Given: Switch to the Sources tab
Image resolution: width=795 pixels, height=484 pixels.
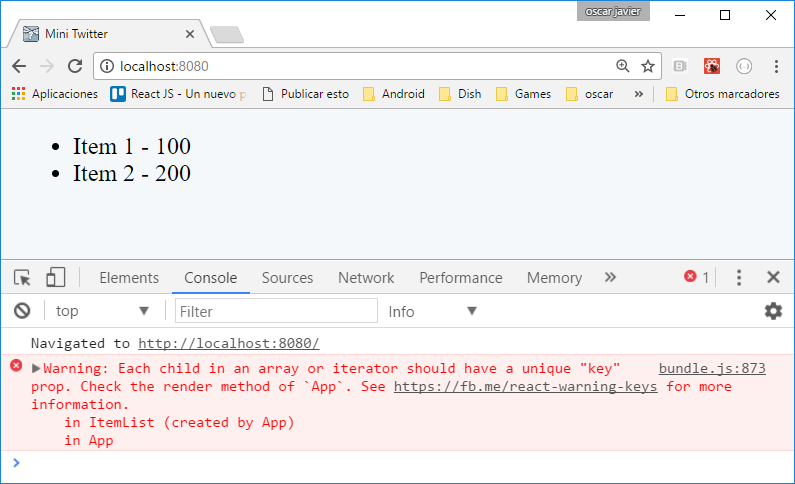Looking at the screenshot, I should 287,278.
